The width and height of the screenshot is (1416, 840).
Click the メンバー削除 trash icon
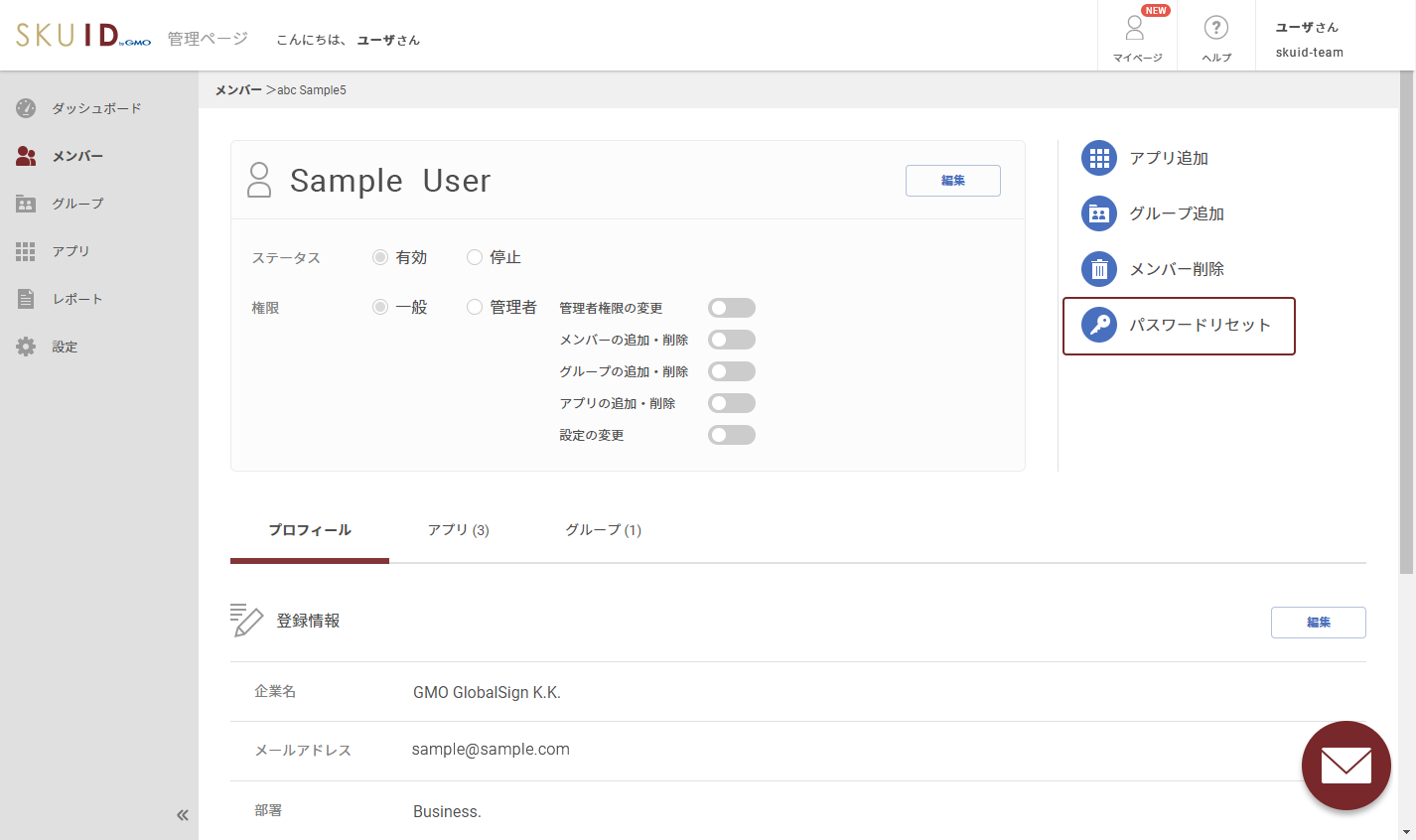[1098, 269]
